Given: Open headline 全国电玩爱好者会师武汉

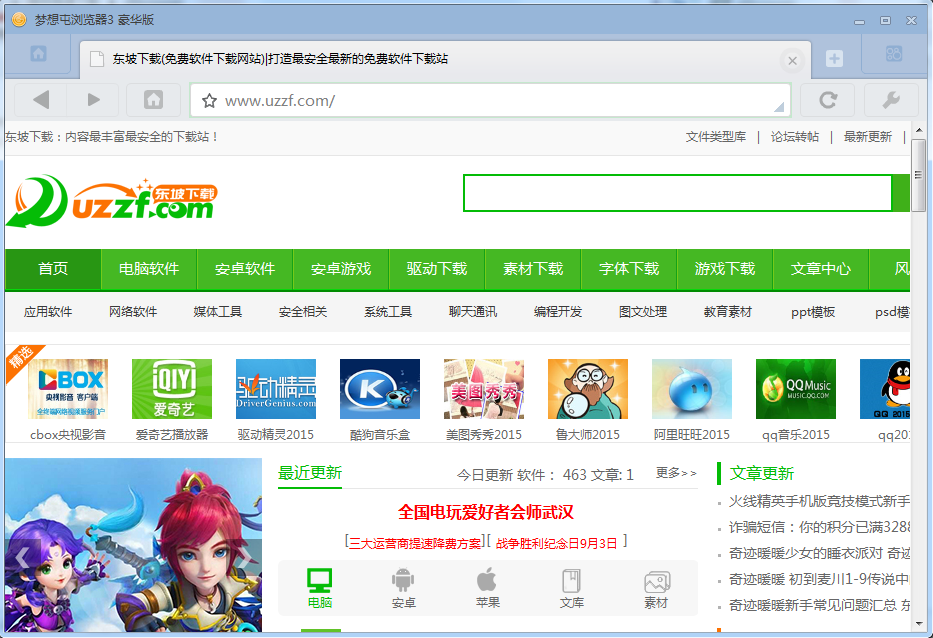Looking at the screenshot, I should coord(486,512).
